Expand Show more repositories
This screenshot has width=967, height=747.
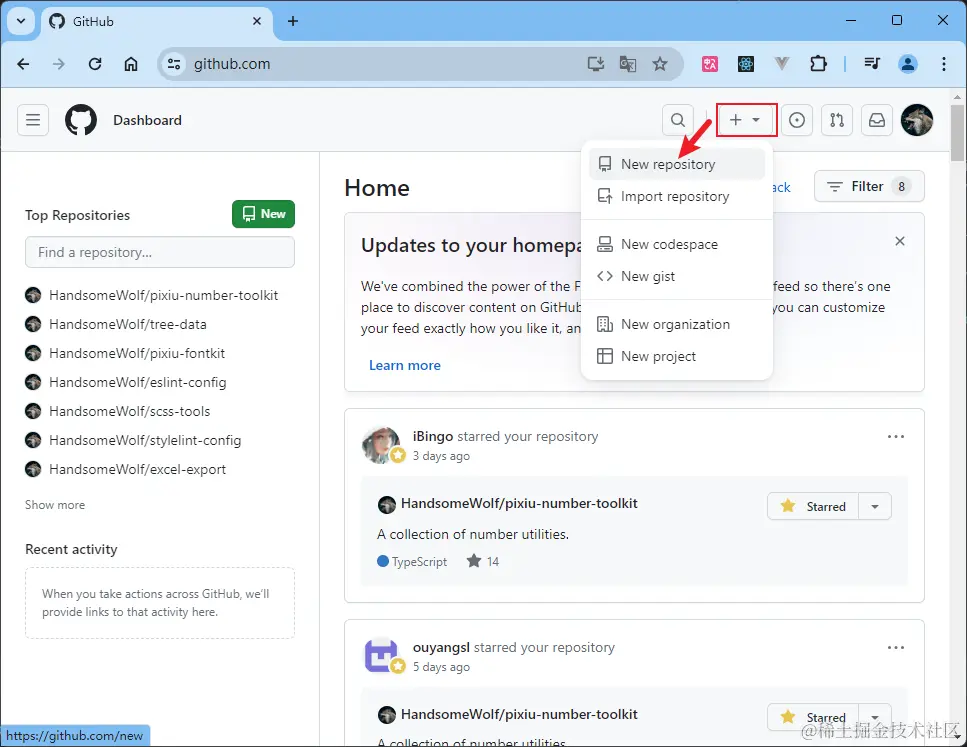coord(55,505)
